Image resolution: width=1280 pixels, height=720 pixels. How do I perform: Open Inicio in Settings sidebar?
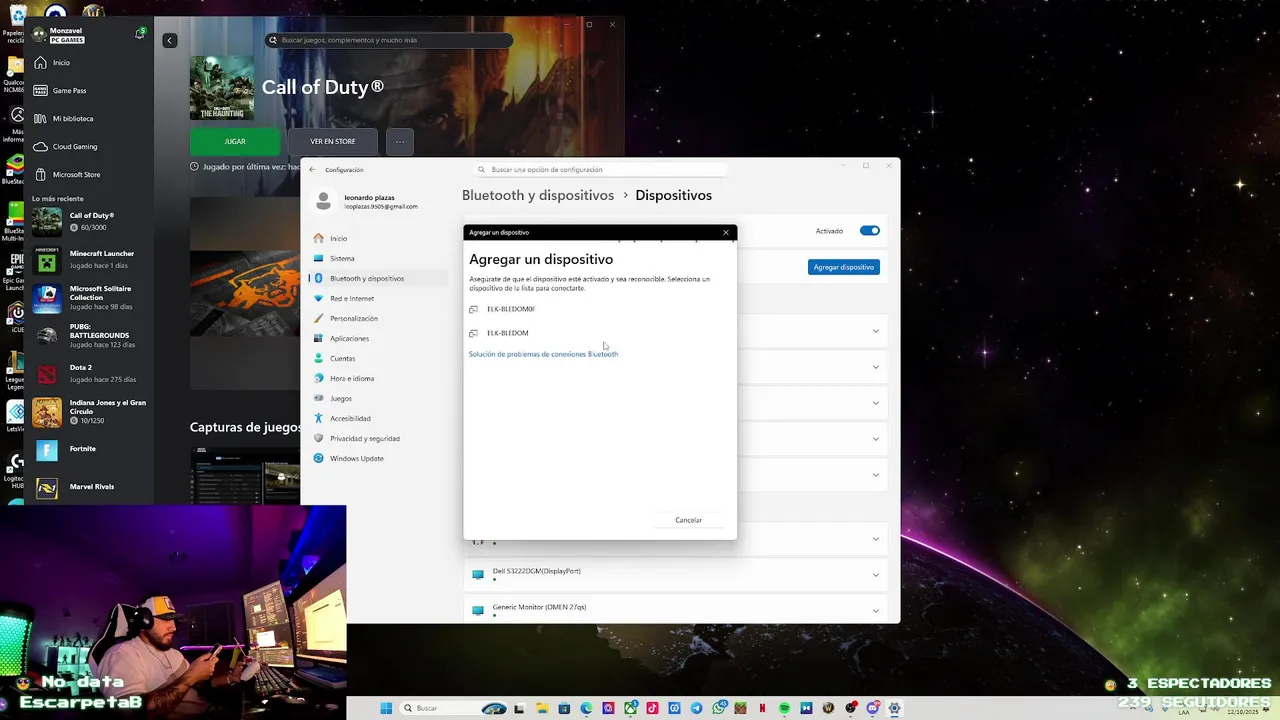pyautogui.click(x=378, y=238)
